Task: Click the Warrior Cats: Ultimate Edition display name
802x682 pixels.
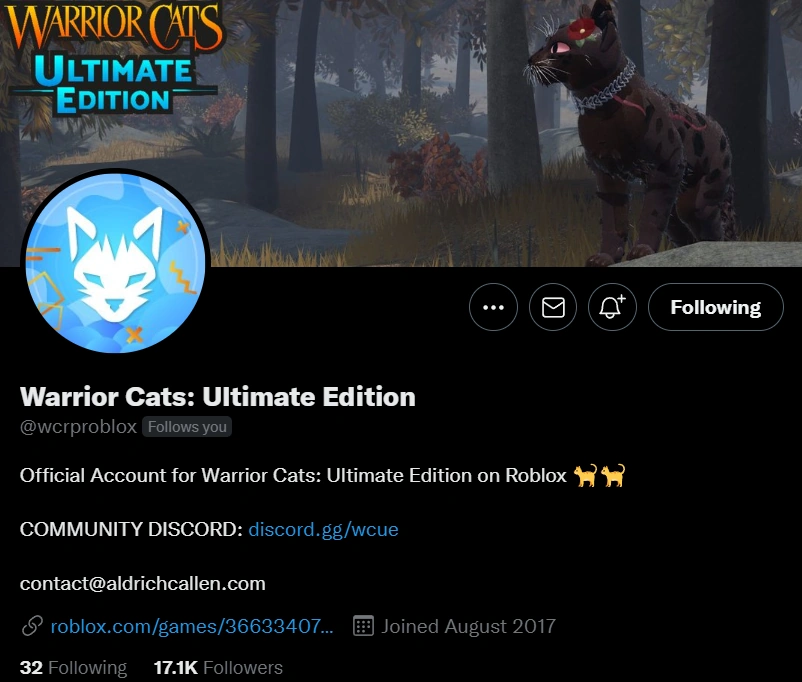Action: pyautogui.click(x=217, y=397)
